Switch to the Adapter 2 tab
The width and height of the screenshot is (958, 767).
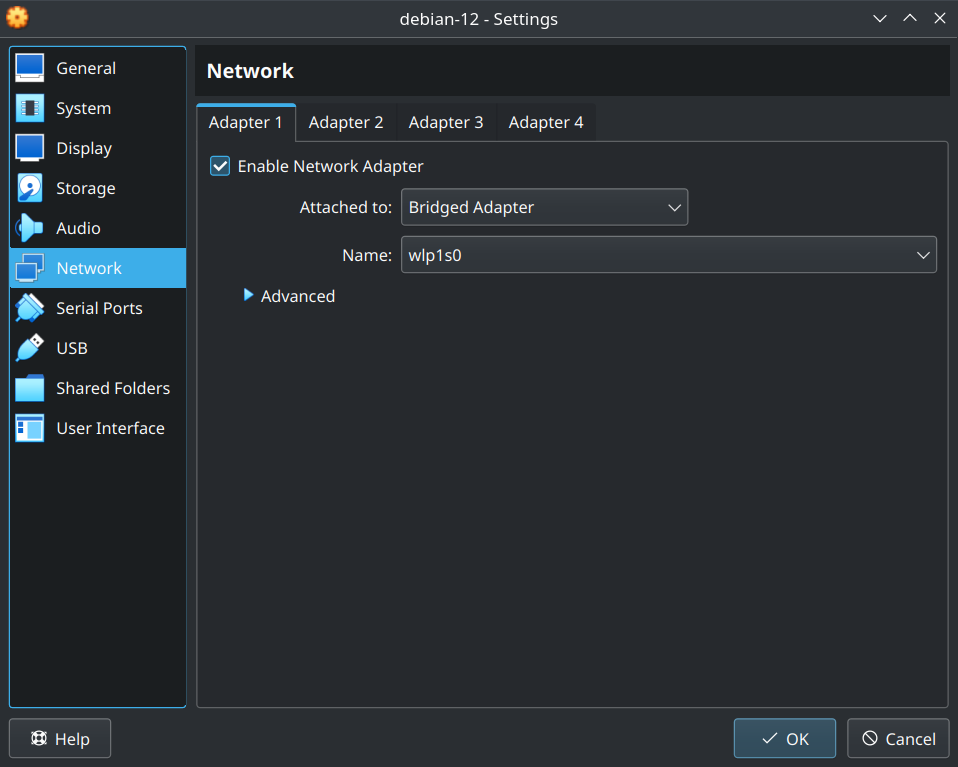coord(346,121)
